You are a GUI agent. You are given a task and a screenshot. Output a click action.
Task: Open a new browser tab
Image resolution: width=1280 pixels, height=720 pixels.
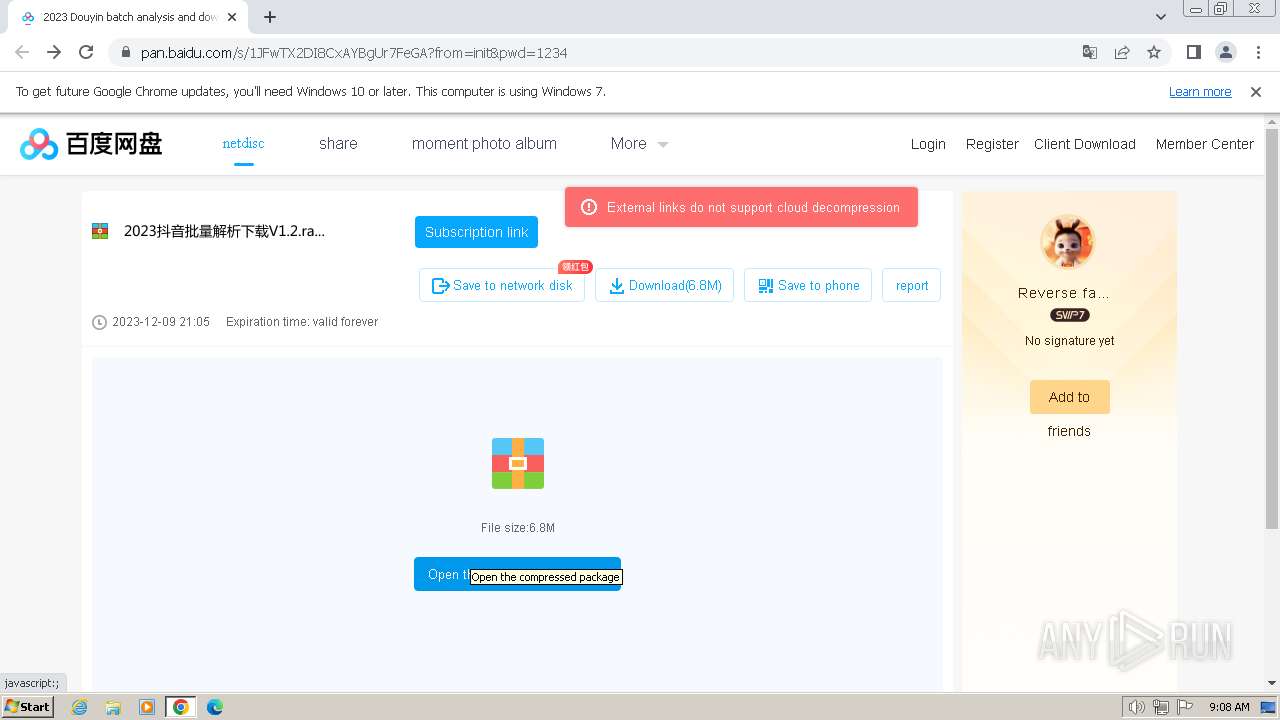tap(270, 17)
